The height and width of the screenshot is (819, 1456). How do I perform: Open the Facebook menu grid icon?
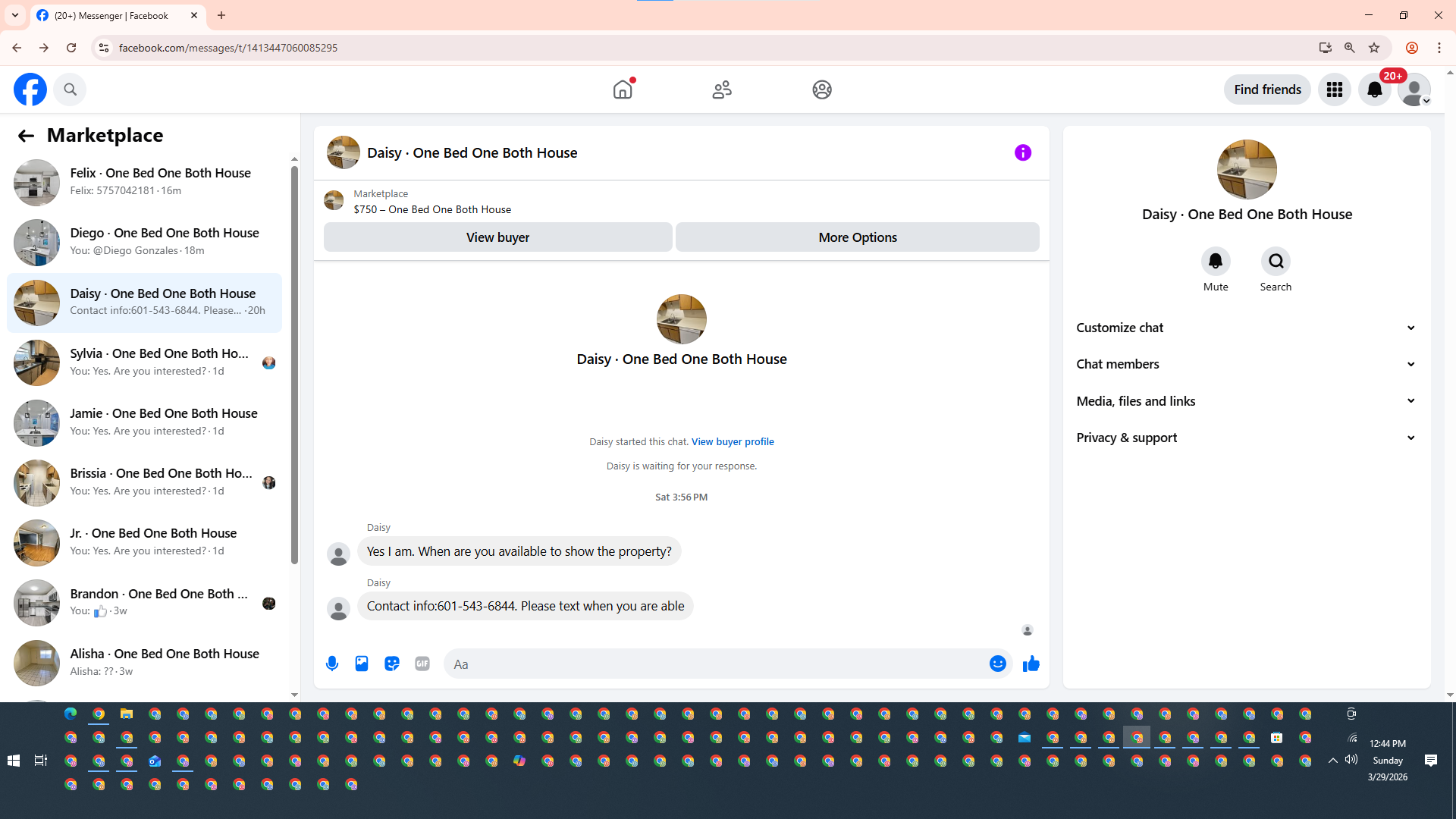(1335, 89)
